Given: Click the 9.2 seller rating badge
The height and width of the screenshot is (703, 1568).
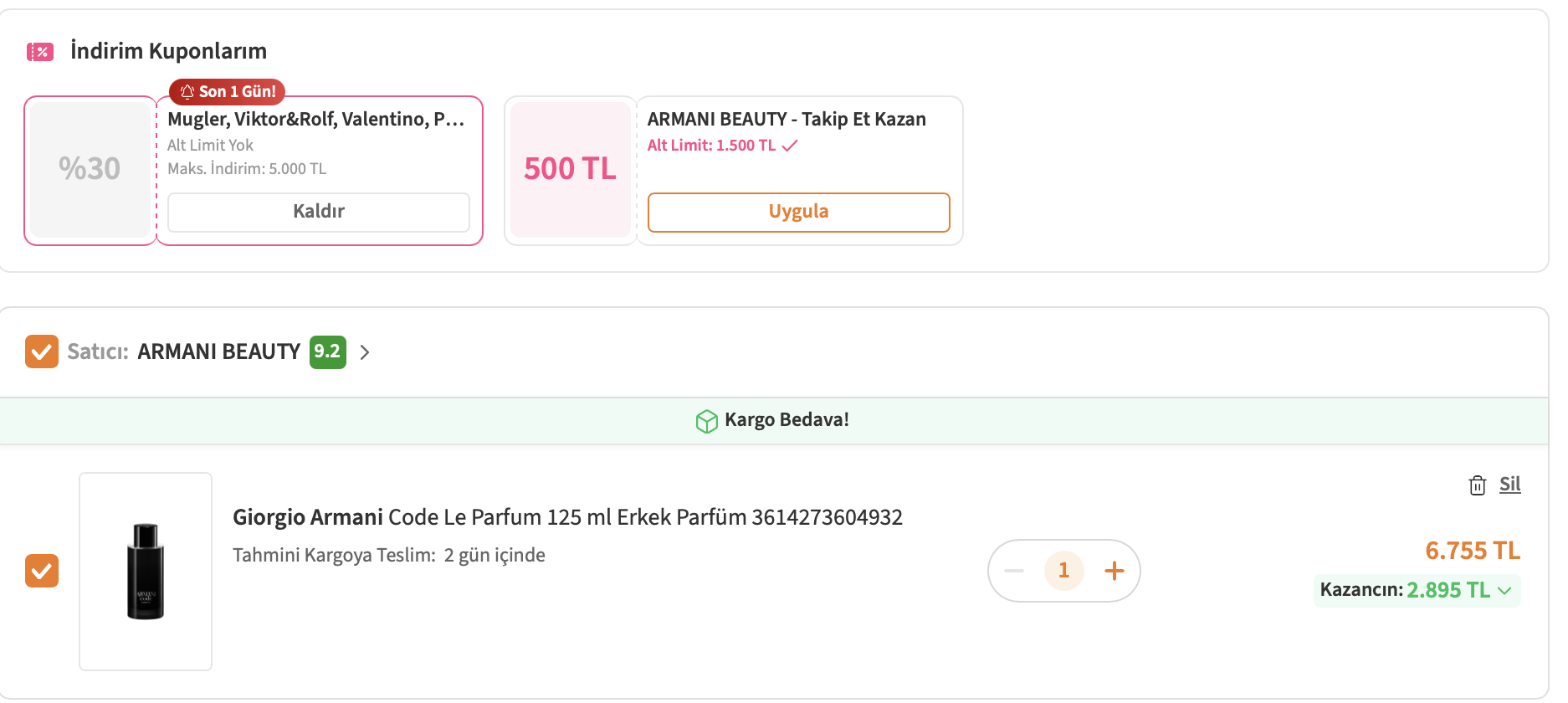Looking at the screenshot, I should point(327,351).
